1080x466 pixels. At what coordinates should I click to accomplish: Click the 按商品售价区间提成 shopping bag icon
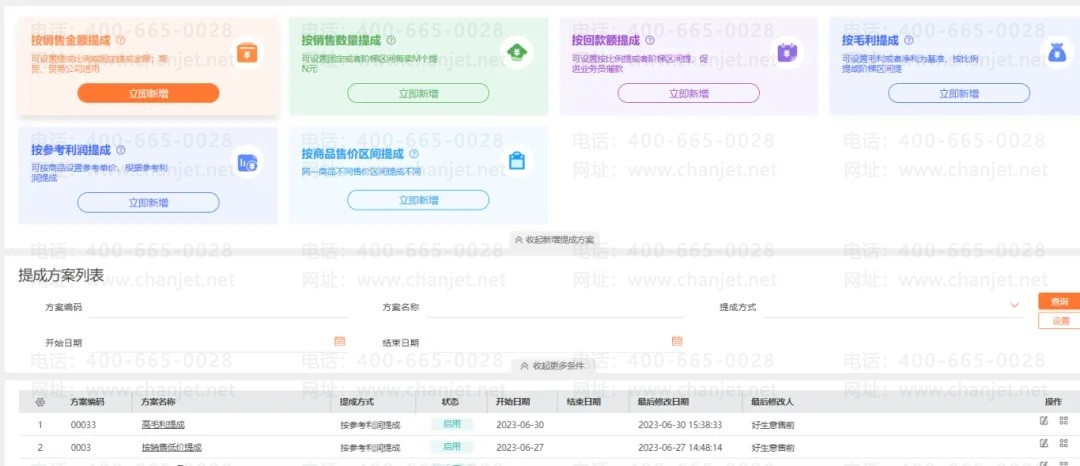click(517, 161)
